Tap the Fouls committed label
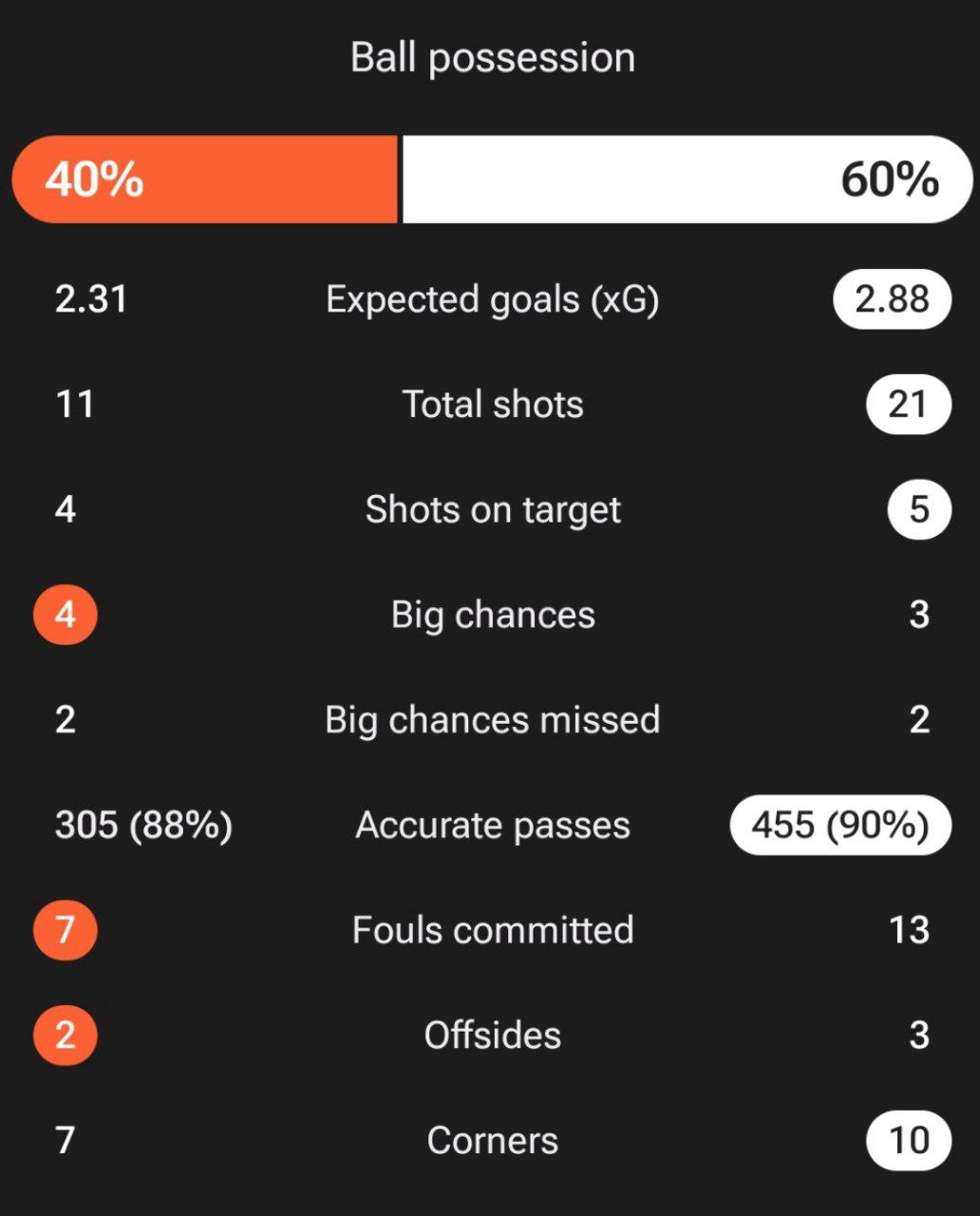Image resolution: width=980 pixels, height=1216 pixels. coord(493,930)
